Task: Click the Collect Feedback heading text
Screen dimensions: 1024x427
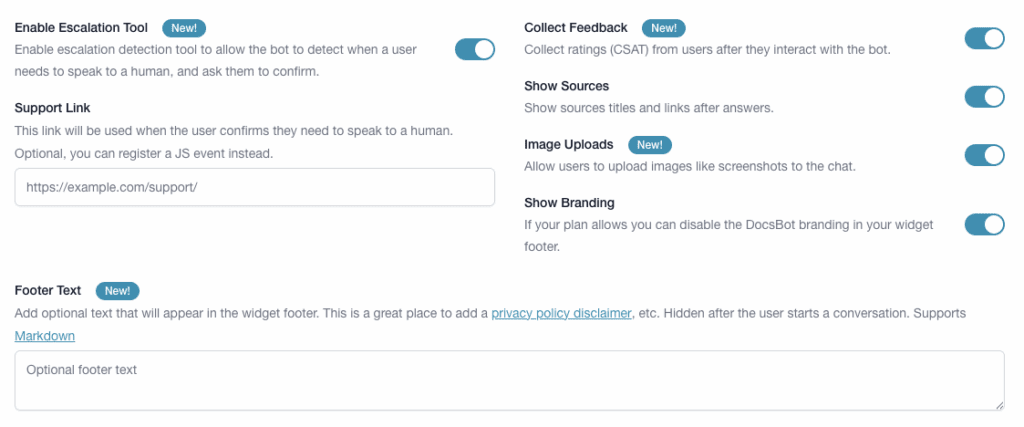Action: [x=575, y=27]
